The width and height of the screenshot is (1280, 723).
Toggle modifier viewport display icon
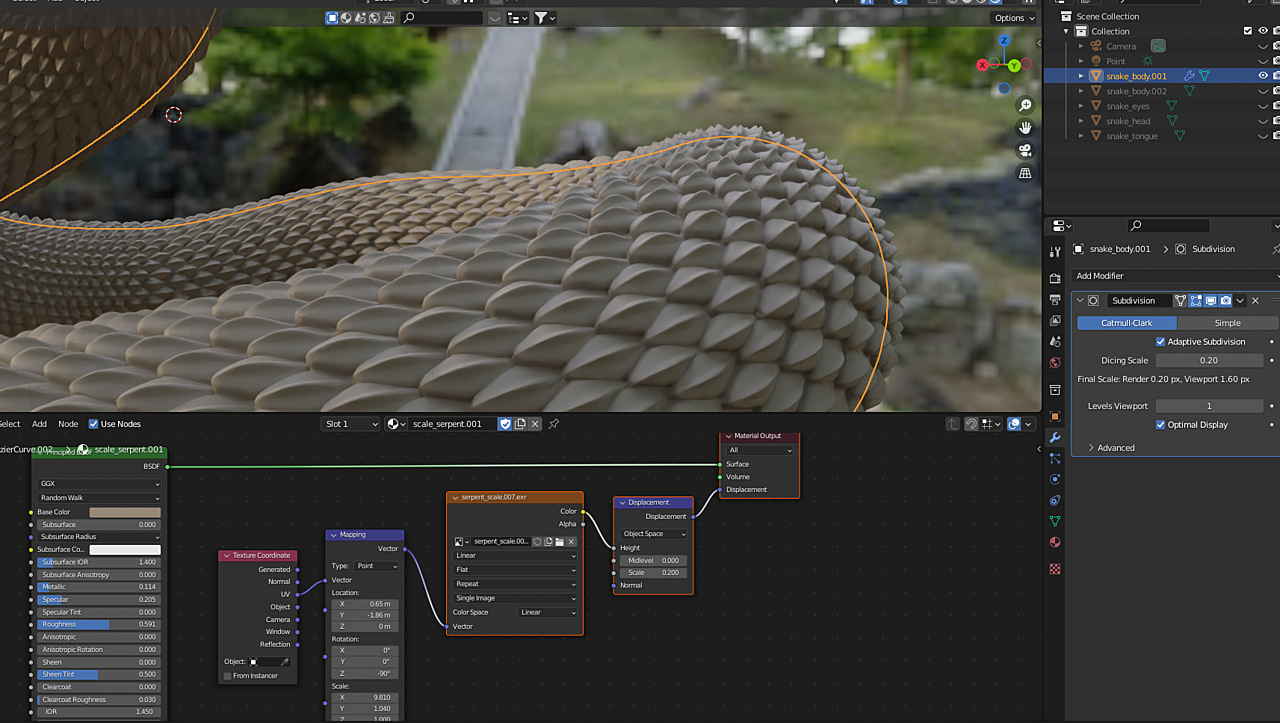pos(1210,300)
